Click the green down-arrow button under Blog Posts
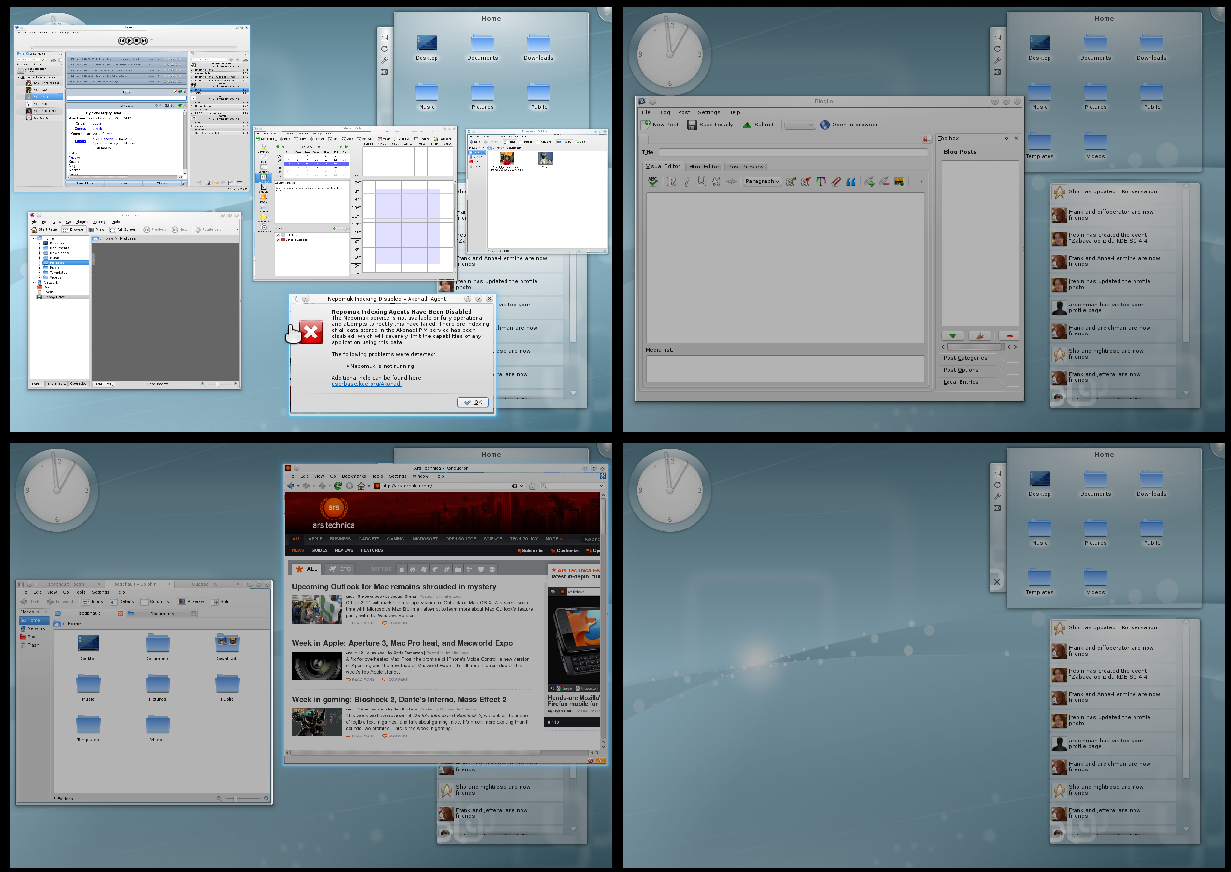Screen dimensions: 1231x872 click(953, 336)
